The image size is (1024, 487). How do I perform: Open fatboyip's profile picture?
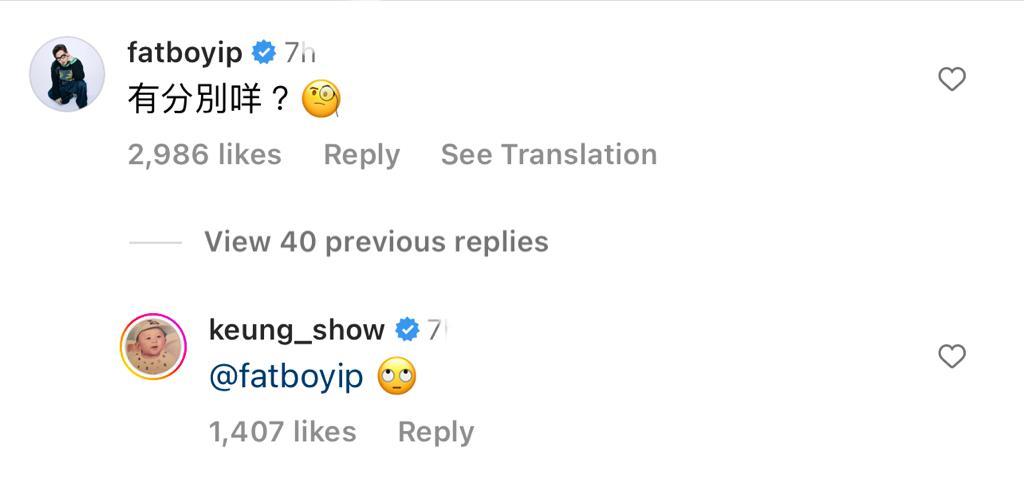coord(67,74)
